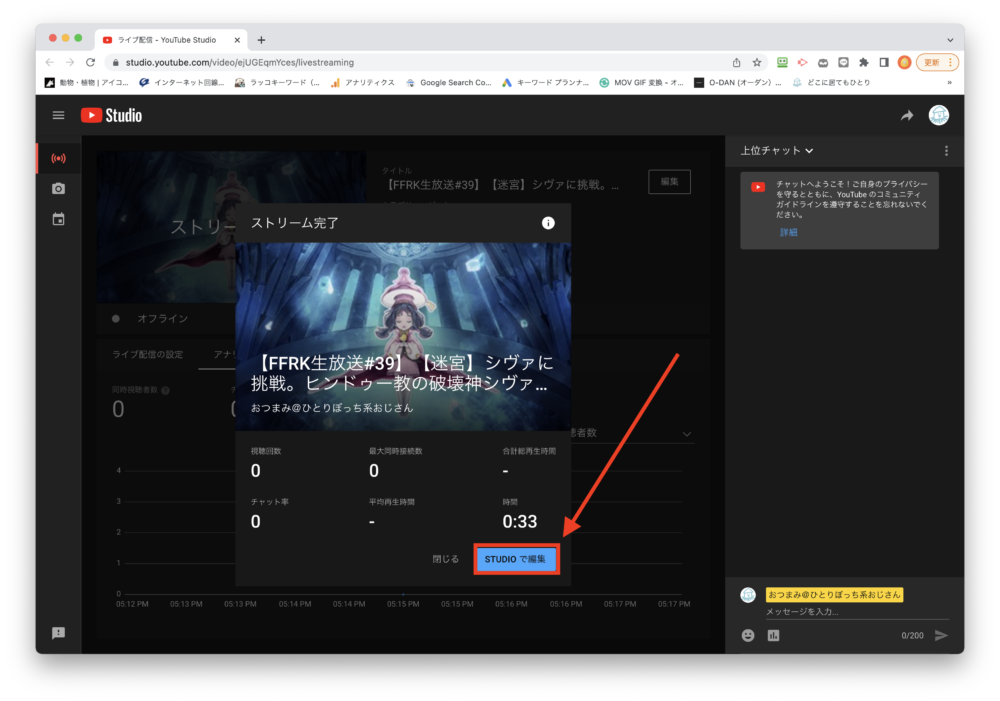
Task: Open the MOV GIF 変換 bookmark
Action: [642, 82]
